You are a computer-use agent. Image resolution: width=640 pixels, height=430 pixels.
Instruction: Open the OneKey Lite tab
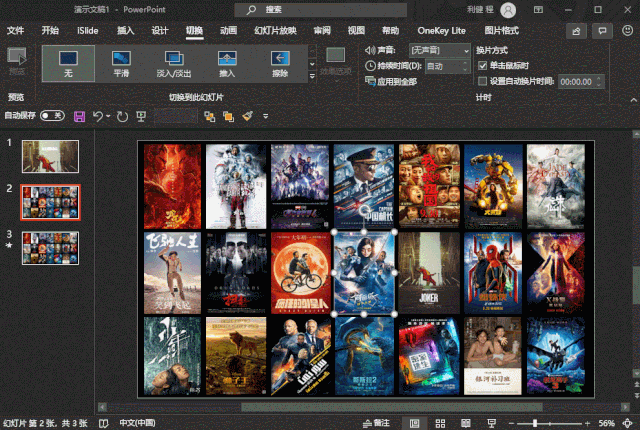pos(442,31)
